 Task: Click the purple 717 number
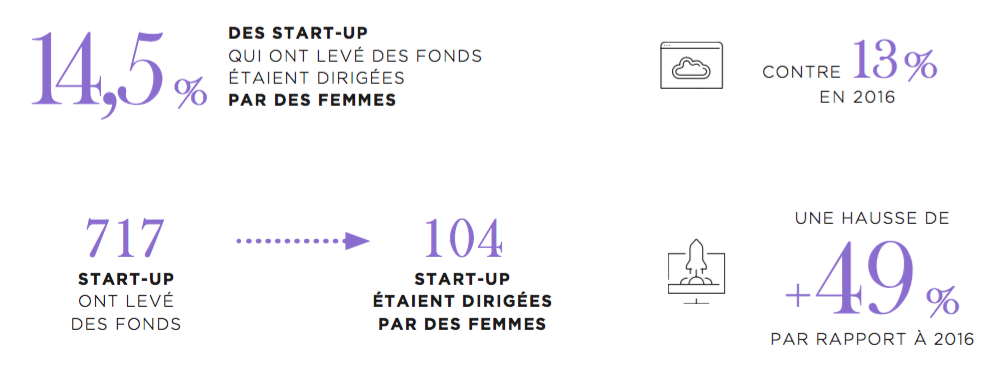[125, 239]
